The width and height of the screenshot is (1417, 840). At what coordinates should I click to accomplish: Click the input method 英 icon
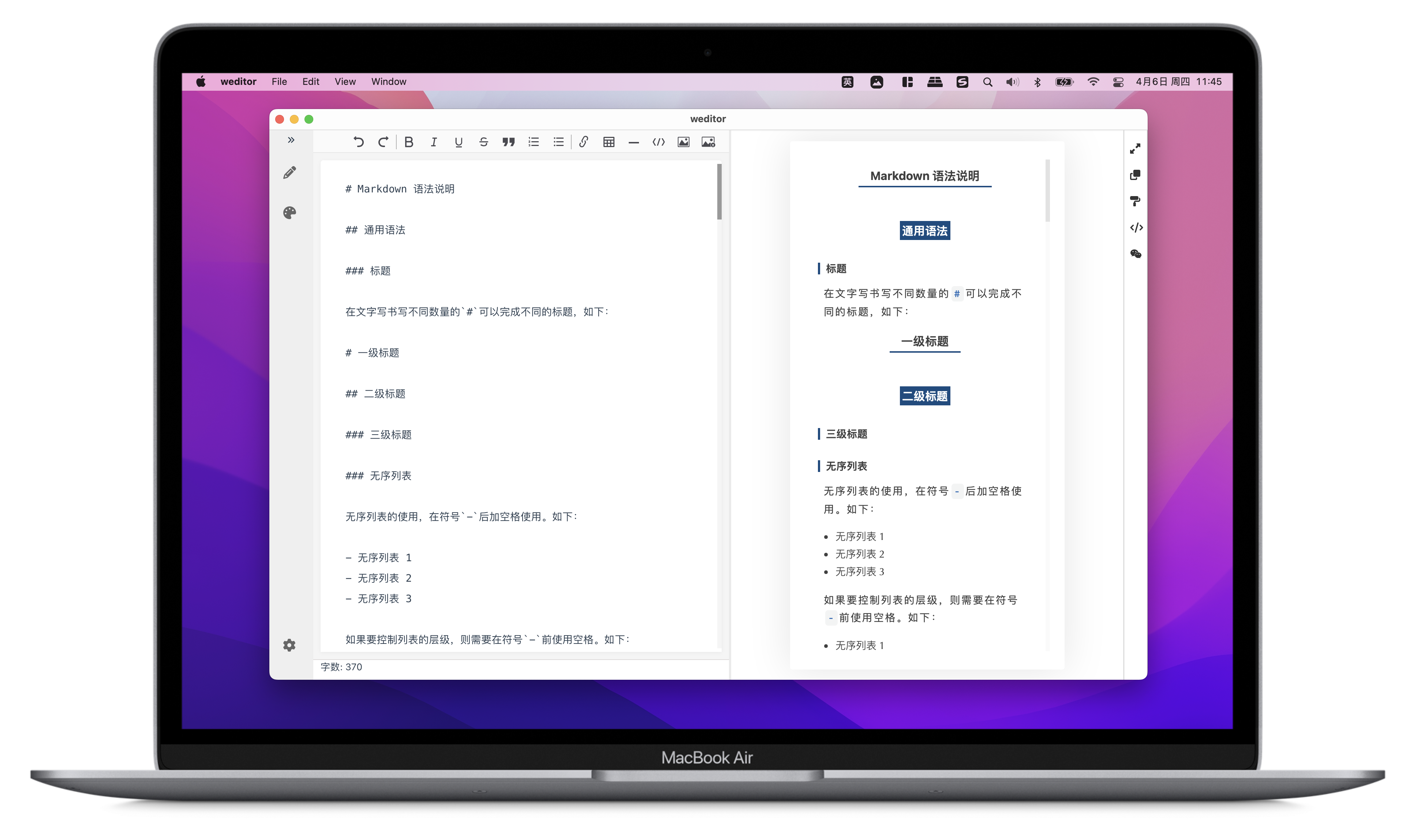click(848, 82)
